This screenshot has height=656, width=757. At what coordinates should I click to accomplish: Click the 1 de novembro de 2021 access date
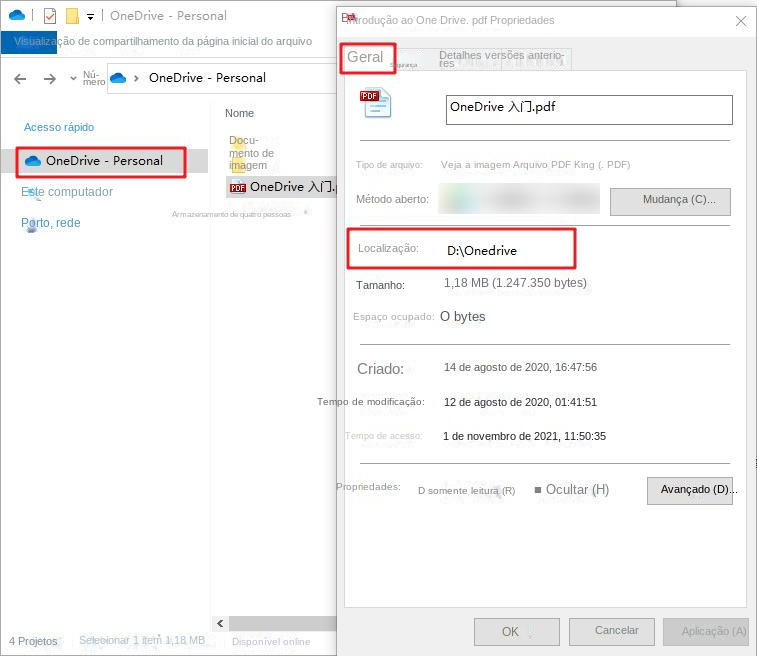pos(524,436)
